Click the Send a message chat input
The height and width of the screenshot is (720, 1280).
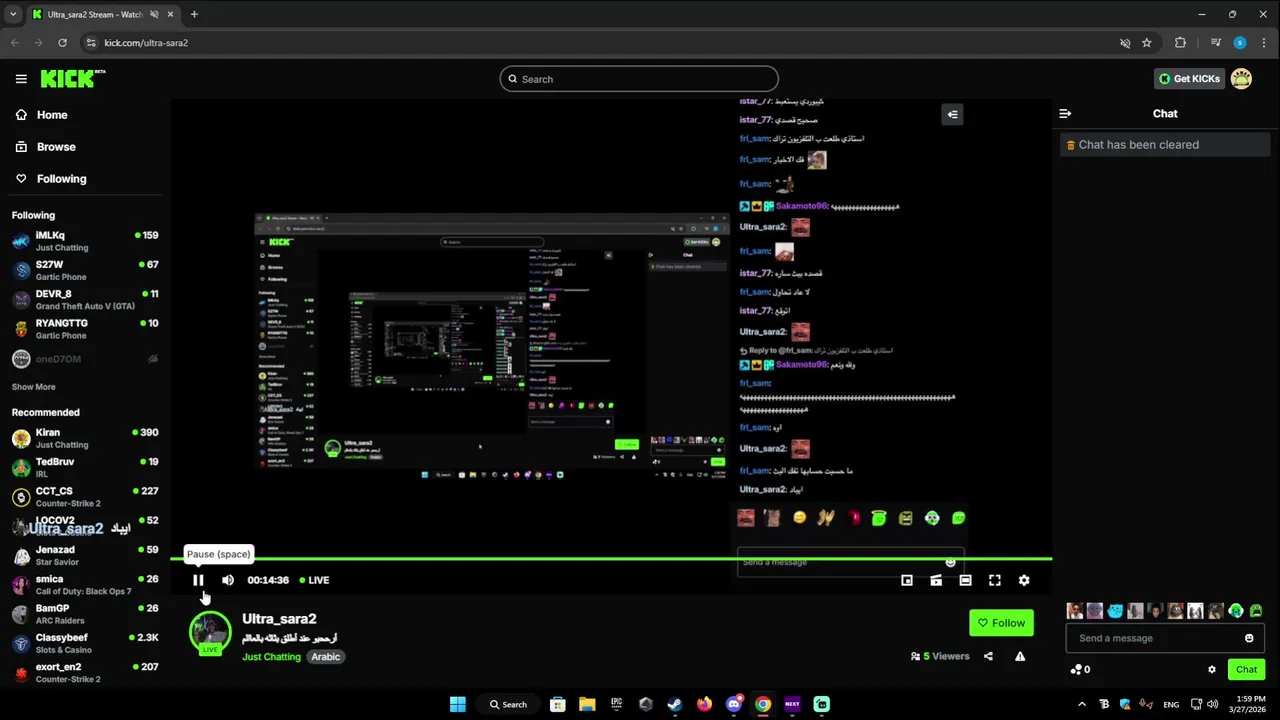pos(1165,638)
